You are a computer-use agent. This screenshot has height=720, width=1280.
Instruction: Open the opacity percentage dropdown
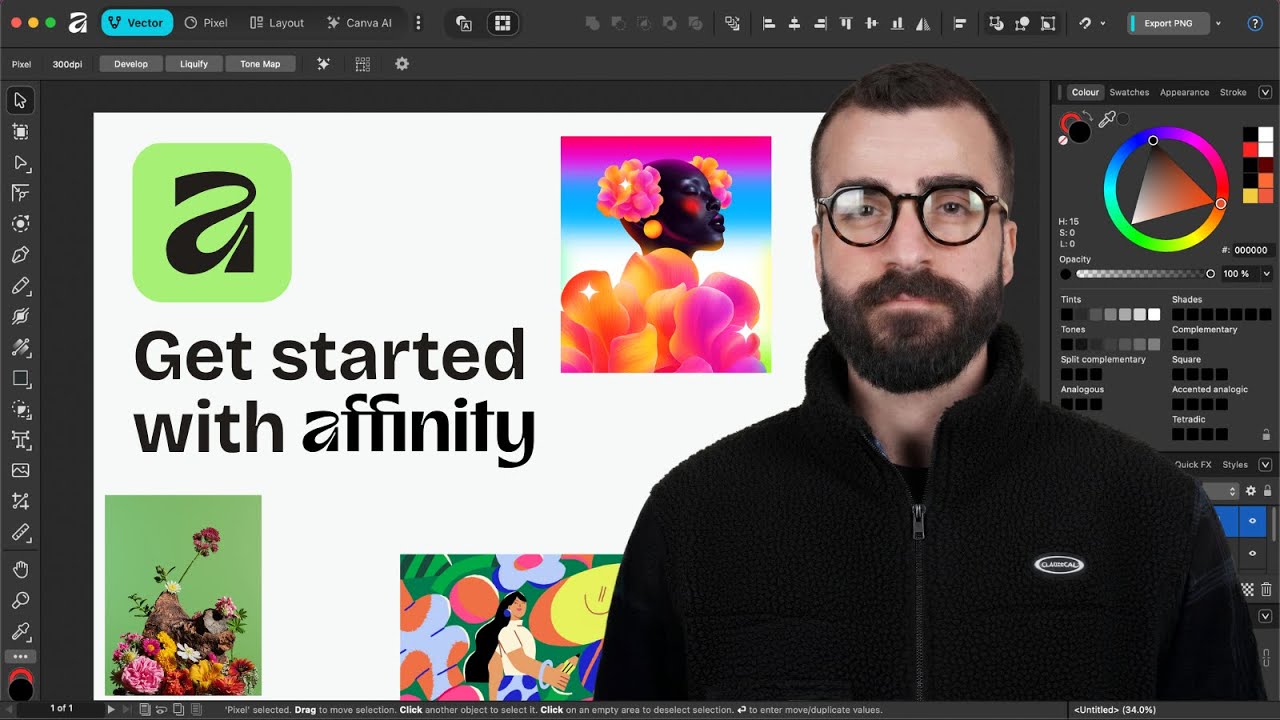click(x=1267, y=274)
